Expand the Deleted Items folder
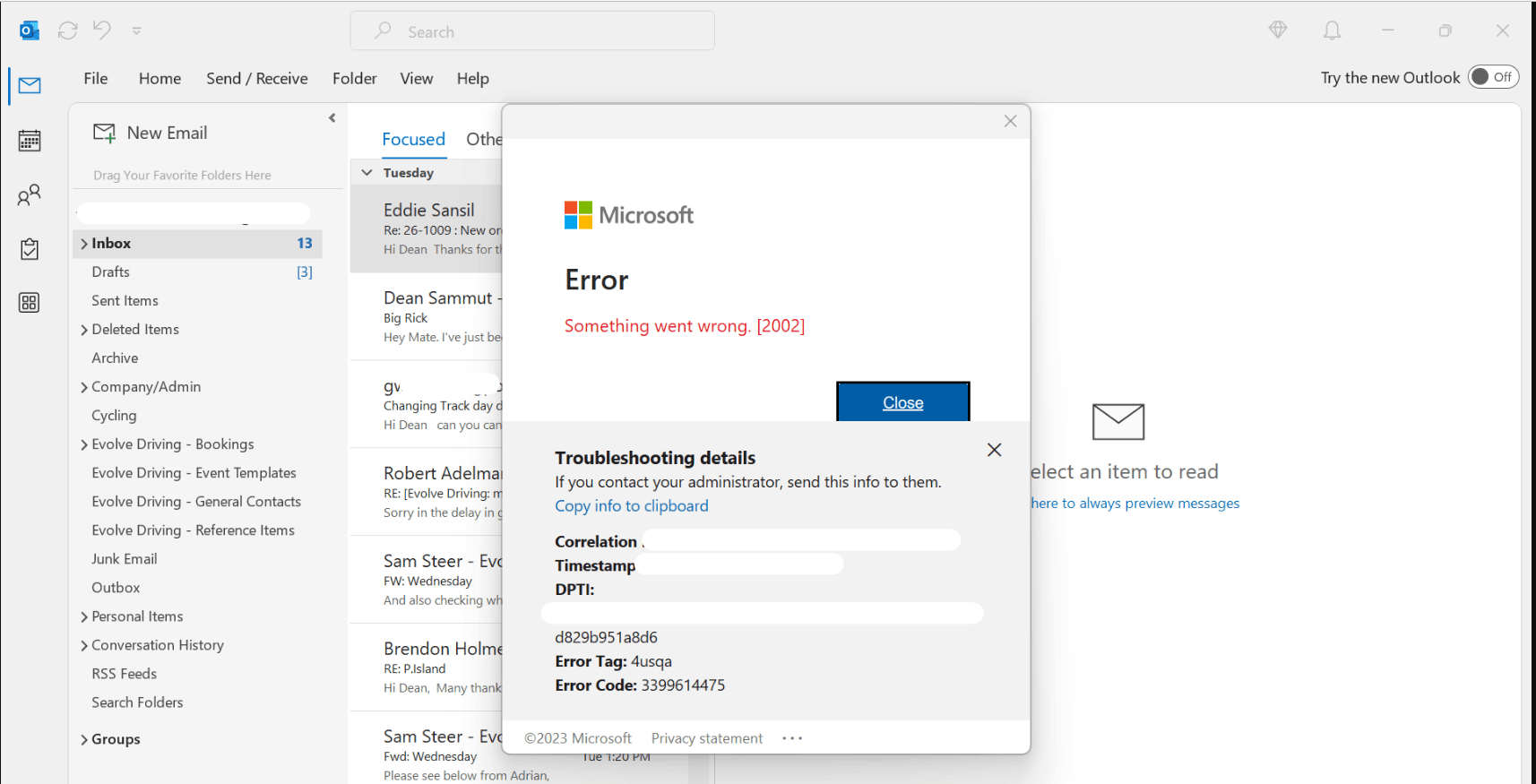Screen dimensions: 1536x784 (84, 330)
